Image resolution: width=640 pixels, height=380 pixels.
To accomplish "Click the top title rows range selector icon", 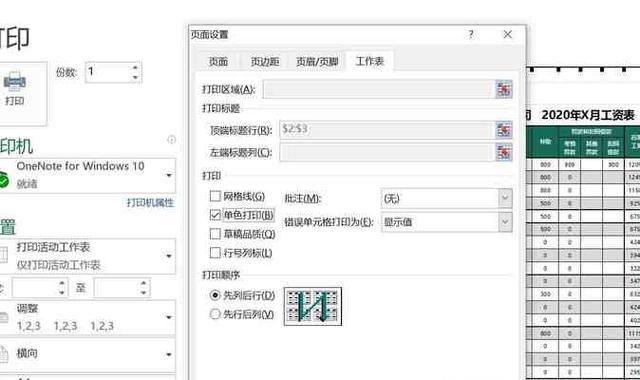I will pyautogui.click(x=504, y=130).
